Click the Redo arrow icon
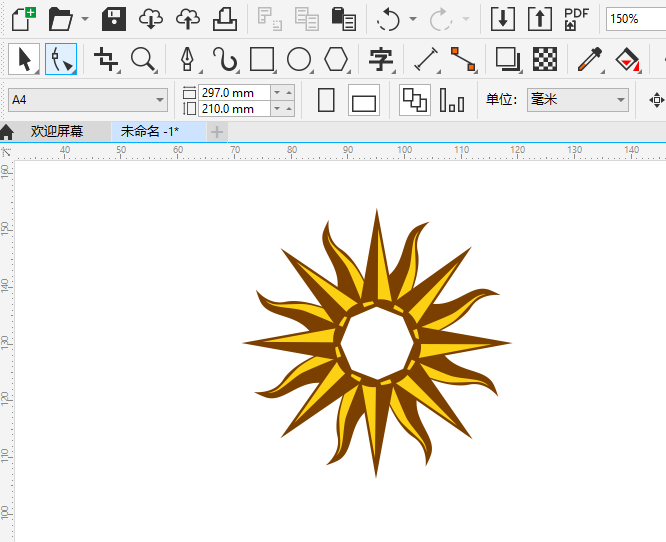Viewport: 666px width, 542px height. pos(440,19)
